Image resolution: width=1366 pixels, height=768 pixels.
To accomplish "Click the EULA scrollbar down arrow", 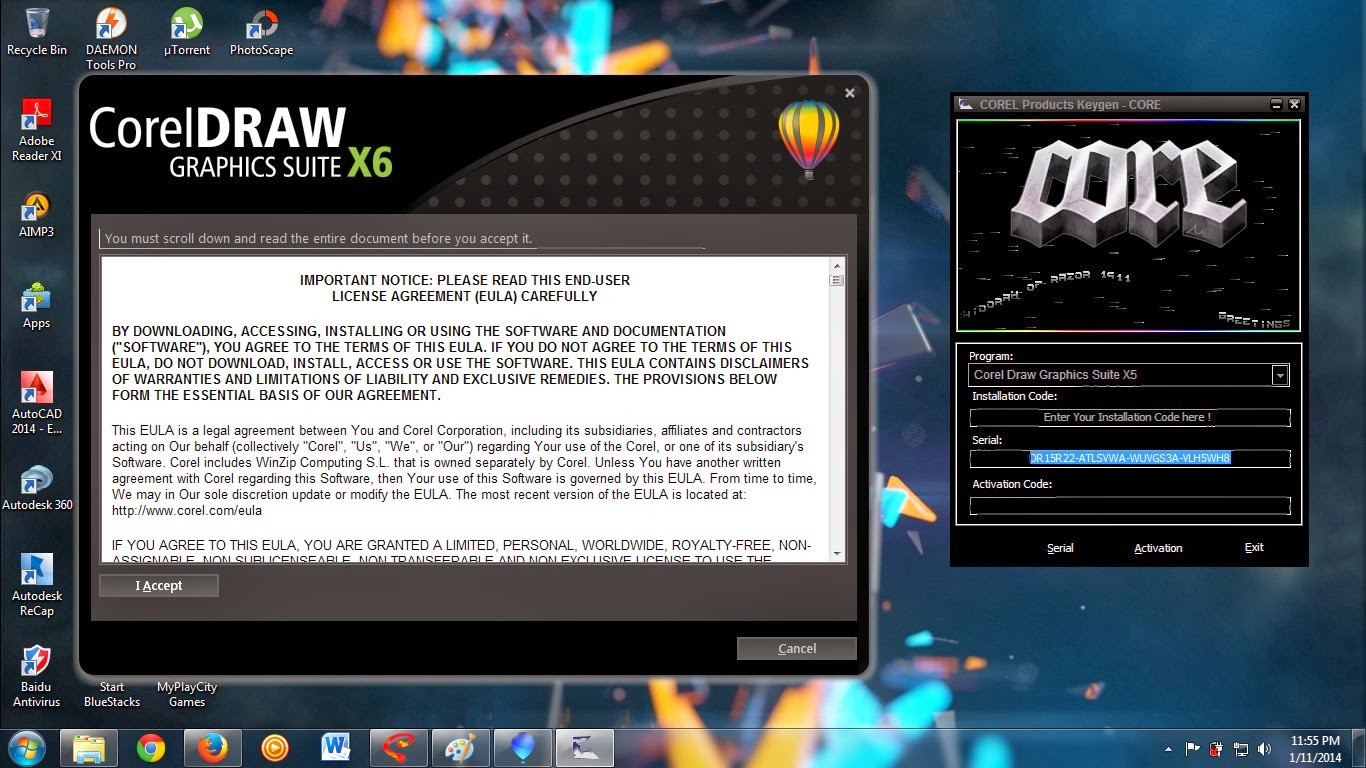I will [x=837, y=553].
